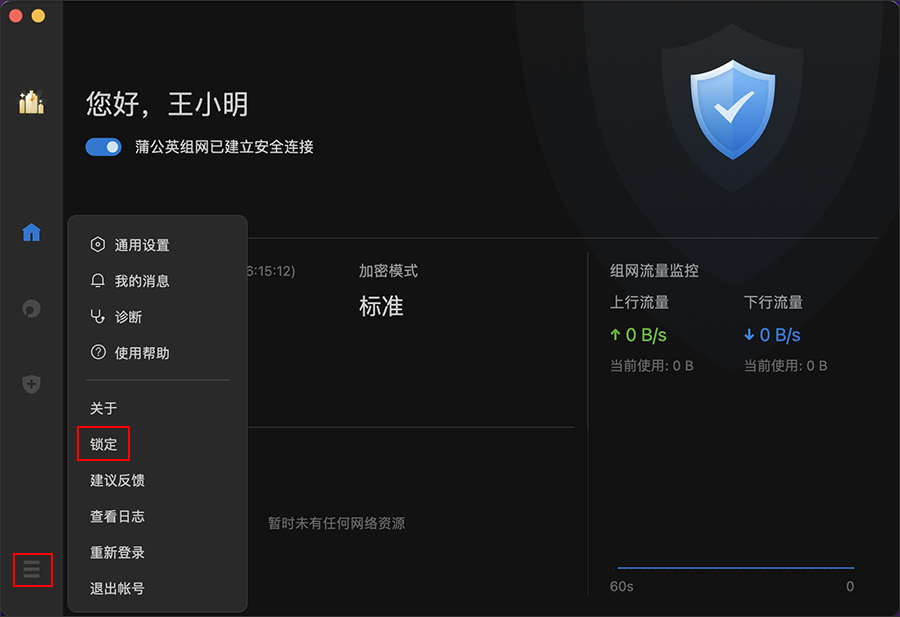Click the bell icon beside 我的消息
Viewport: 900px width, 617px height.
98,280
